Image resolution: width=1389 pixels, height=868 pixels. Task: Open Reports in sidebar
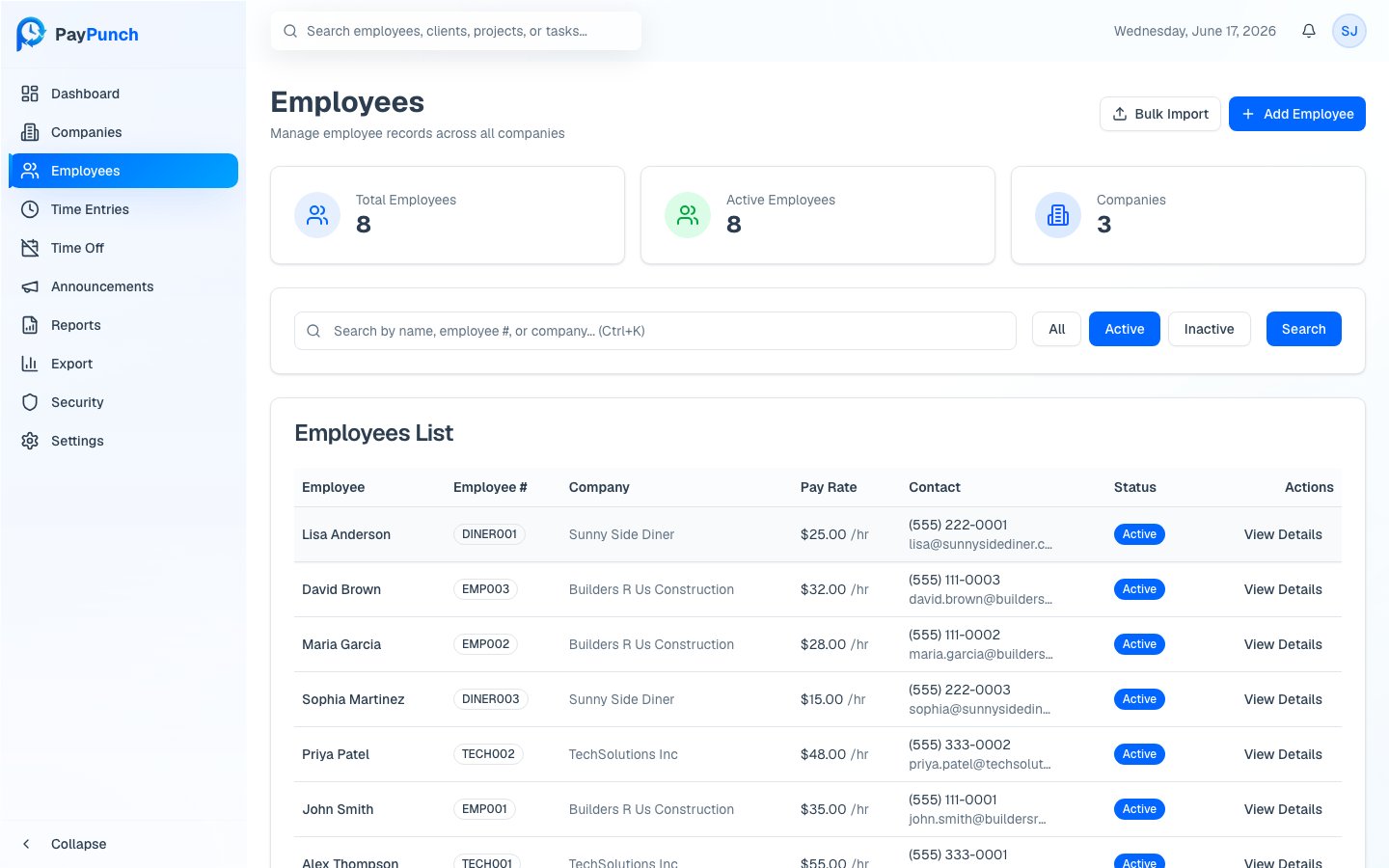coord(123,325)
